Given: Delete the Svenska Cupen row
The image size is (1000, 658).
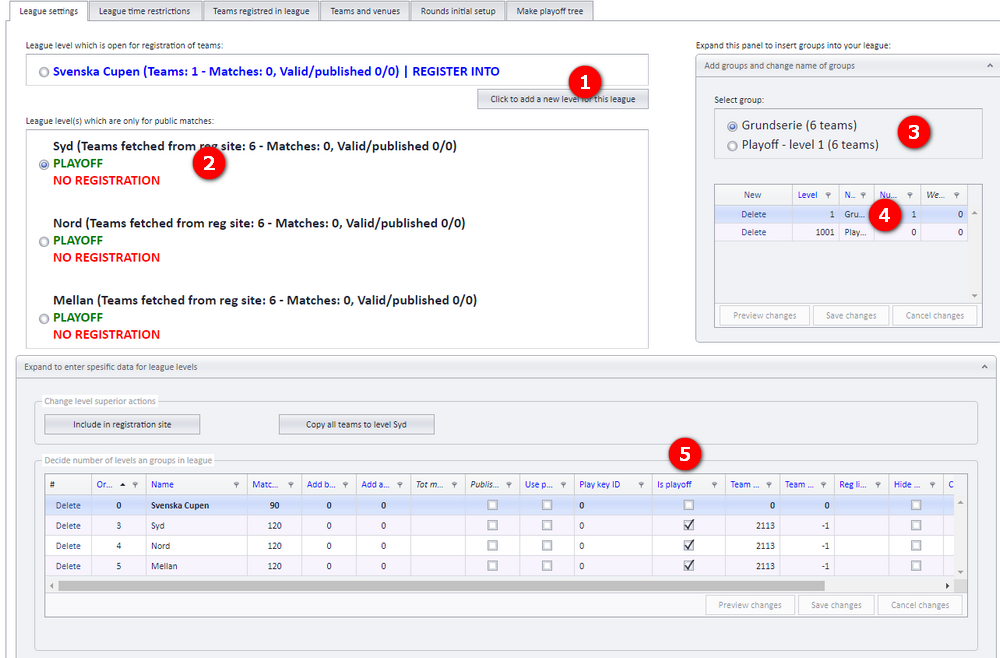Looking at the screenshot, I should tap(68, 505).
